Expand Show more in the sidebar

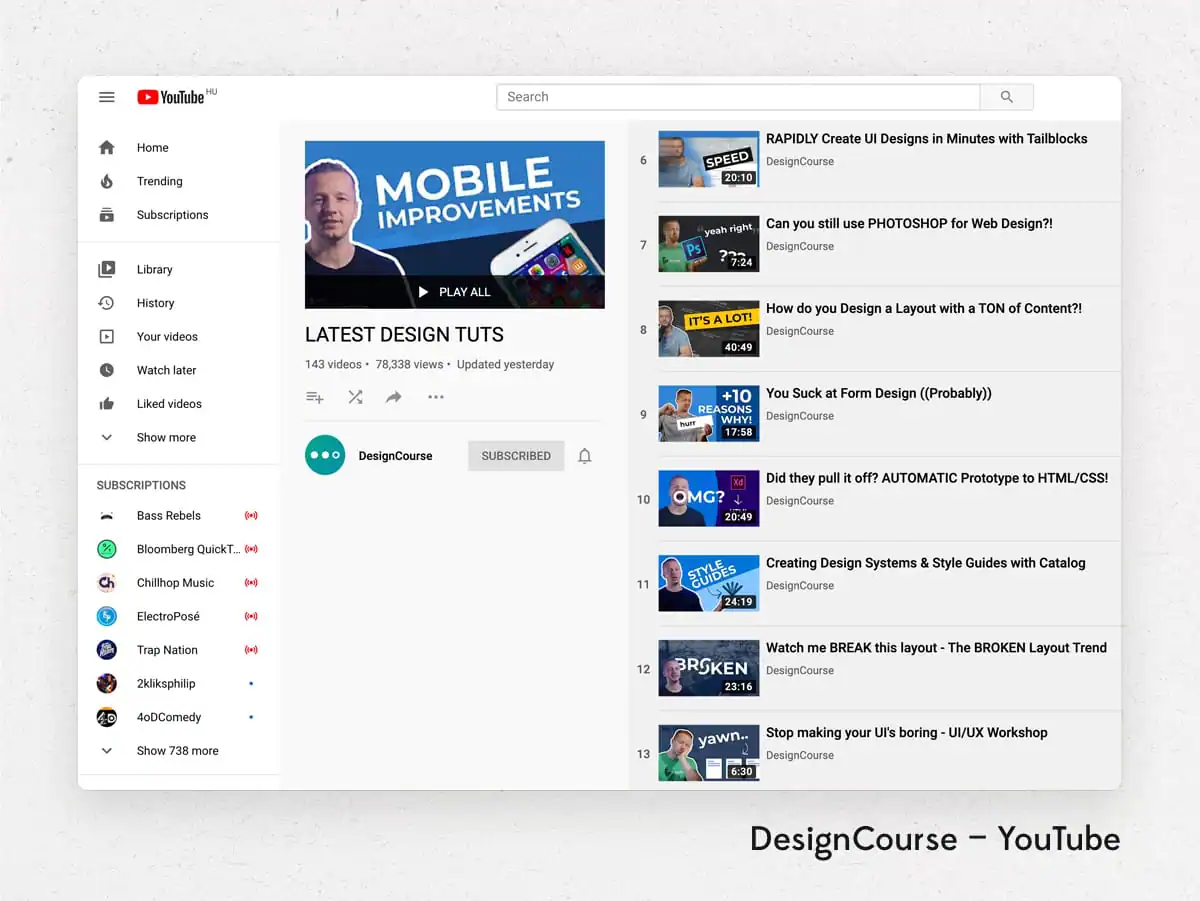165,437
